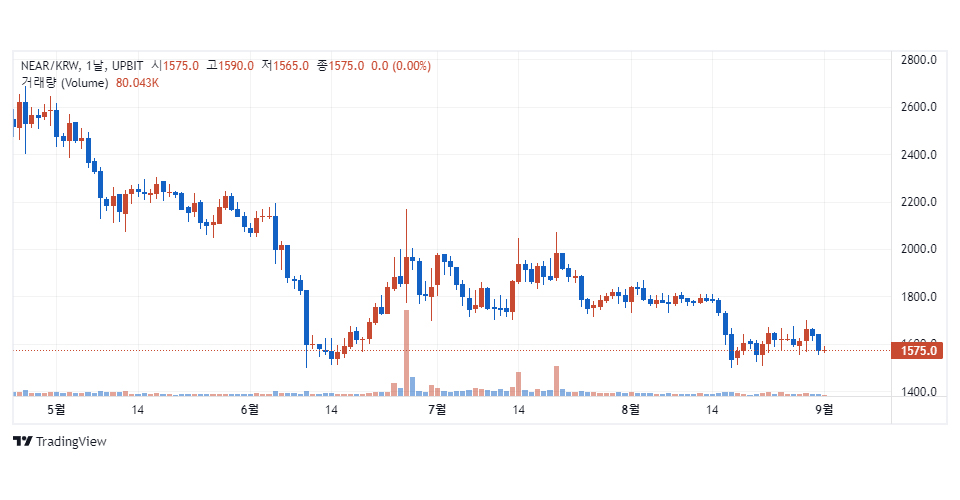Click the high price value 고1590.0

230,66
